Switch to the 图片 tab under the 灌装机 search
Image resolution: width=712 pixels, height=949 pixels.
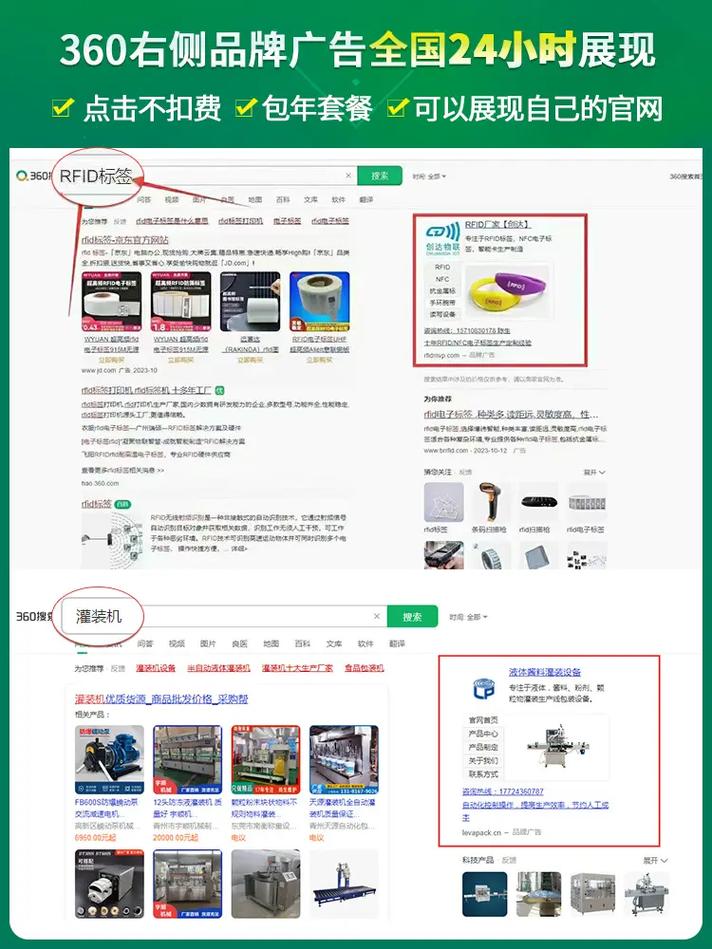[208, 643]
